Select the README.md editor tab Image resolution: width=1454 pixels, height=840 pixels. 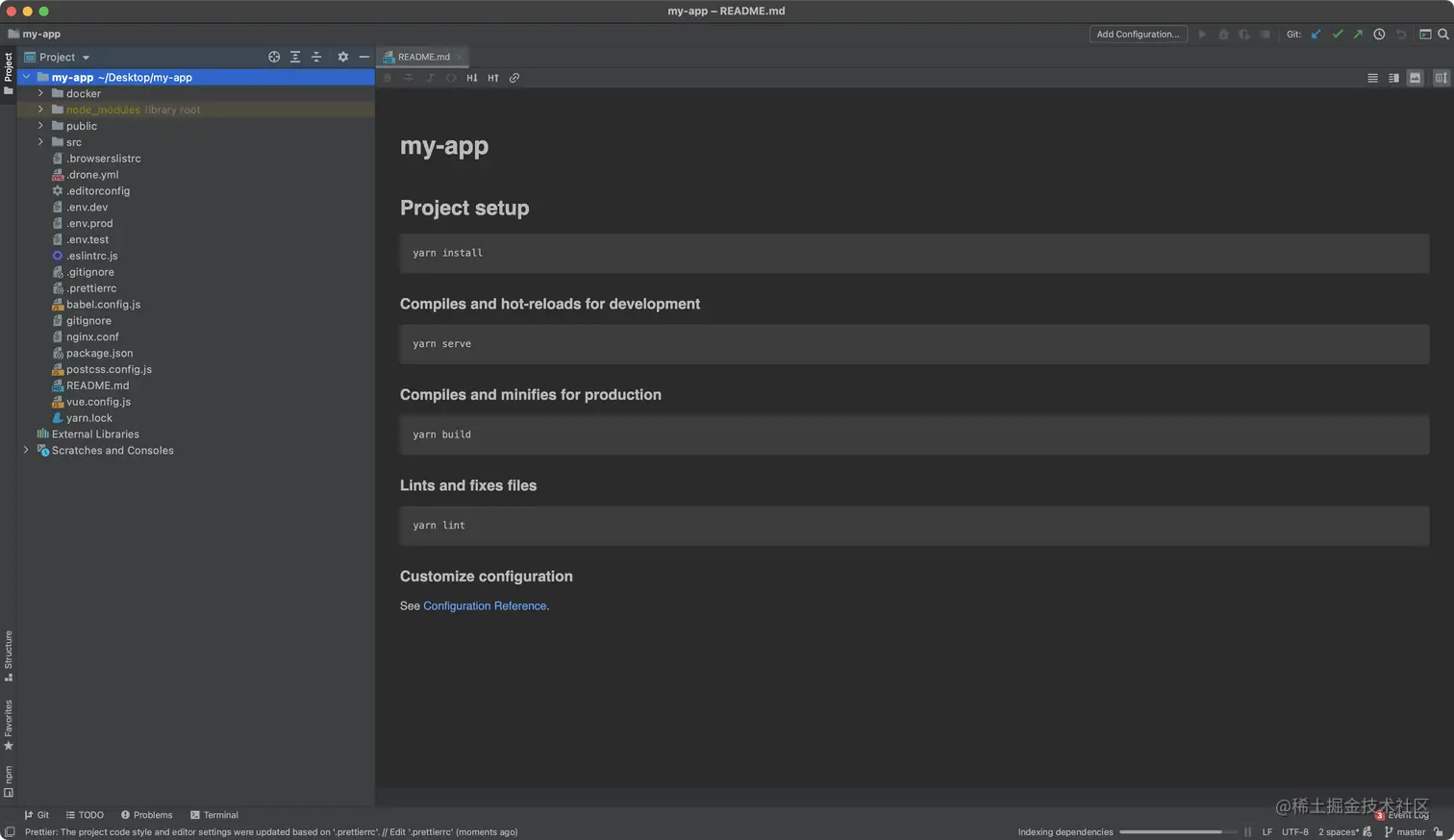(x=423, y=57)
